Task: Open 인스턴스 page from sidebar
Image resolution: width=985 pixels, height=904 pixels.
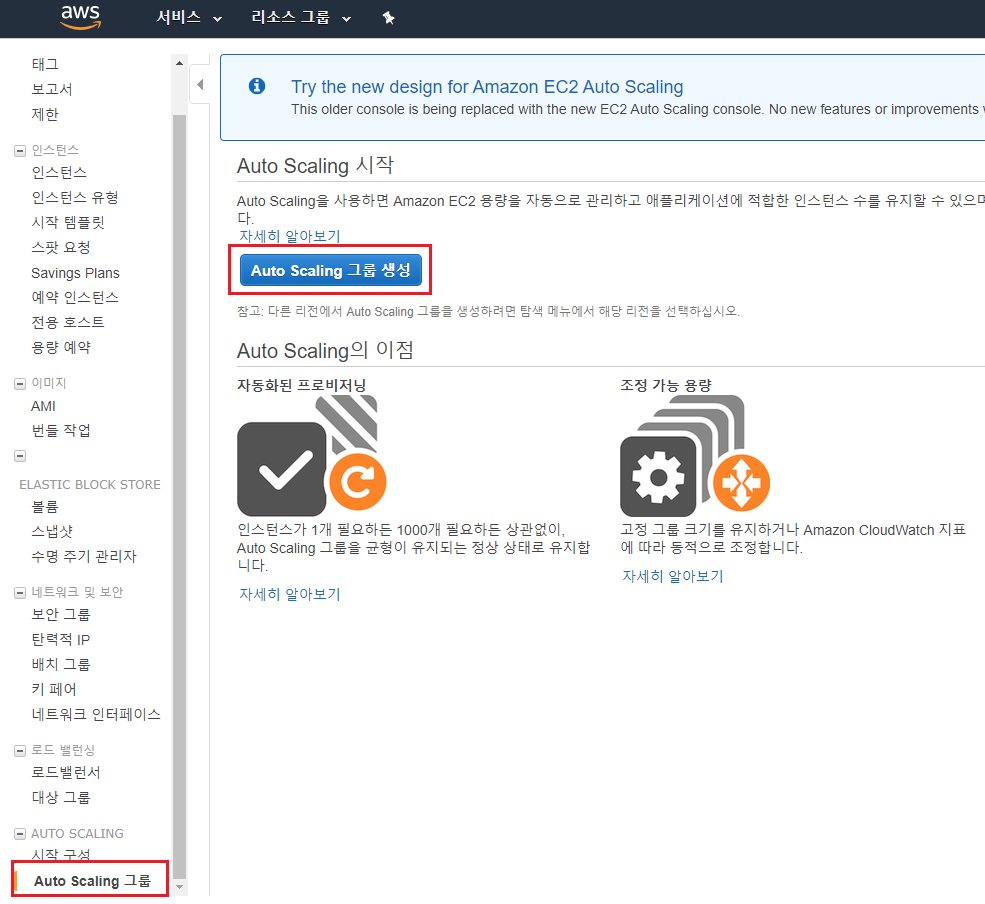Action: coord(59,173)
